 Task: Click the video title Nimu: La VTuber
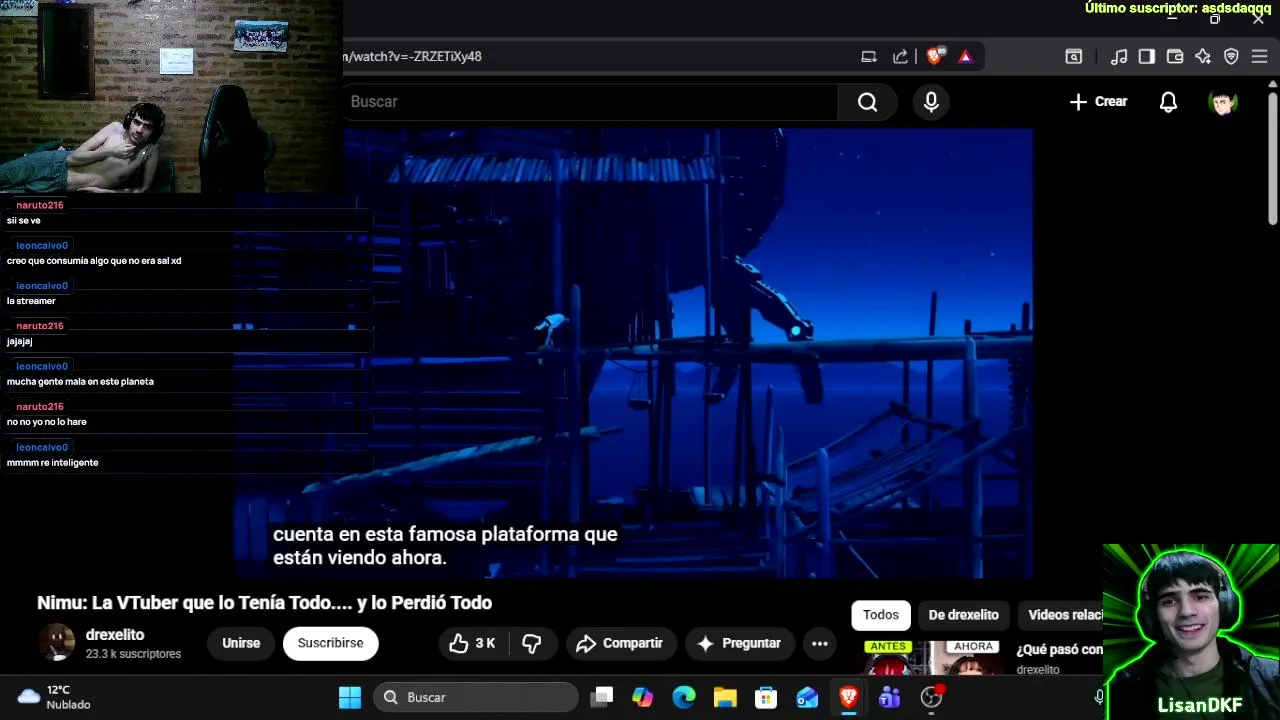coord(264,603)
